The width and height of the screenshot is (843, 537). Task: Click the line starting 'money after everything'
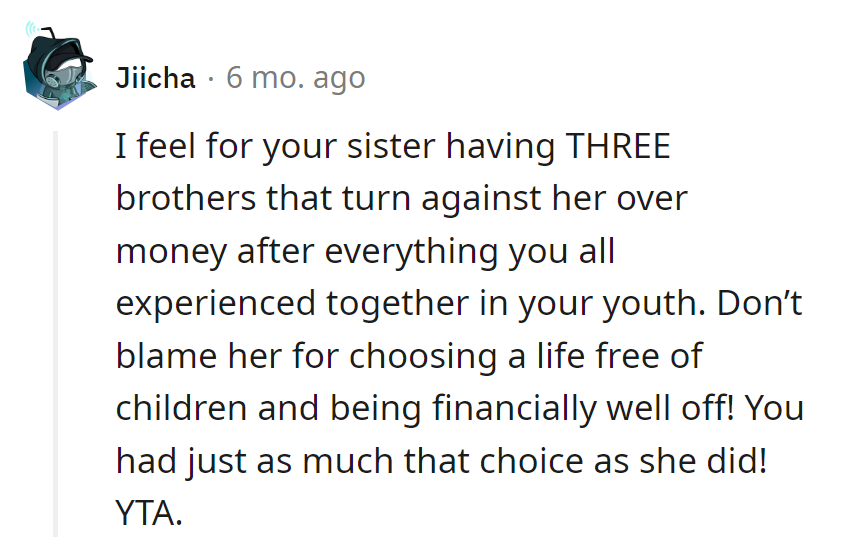(365, 252)
